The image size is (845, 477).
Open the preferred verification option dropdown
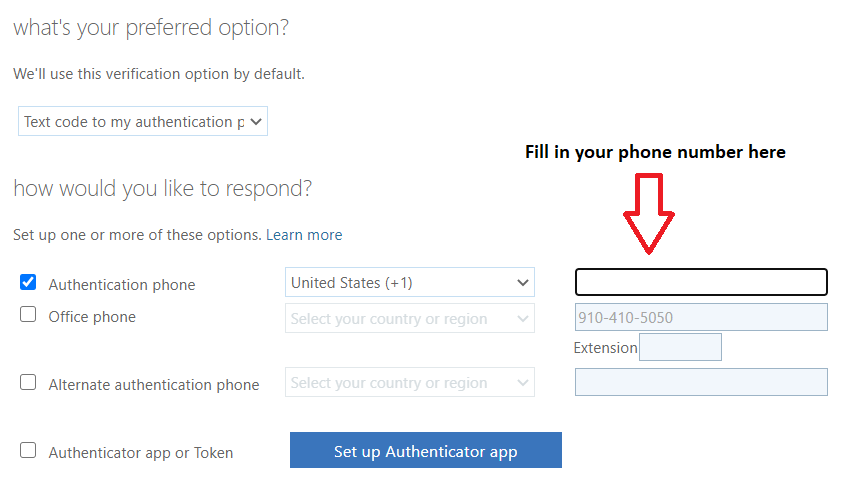pos(142,122)
